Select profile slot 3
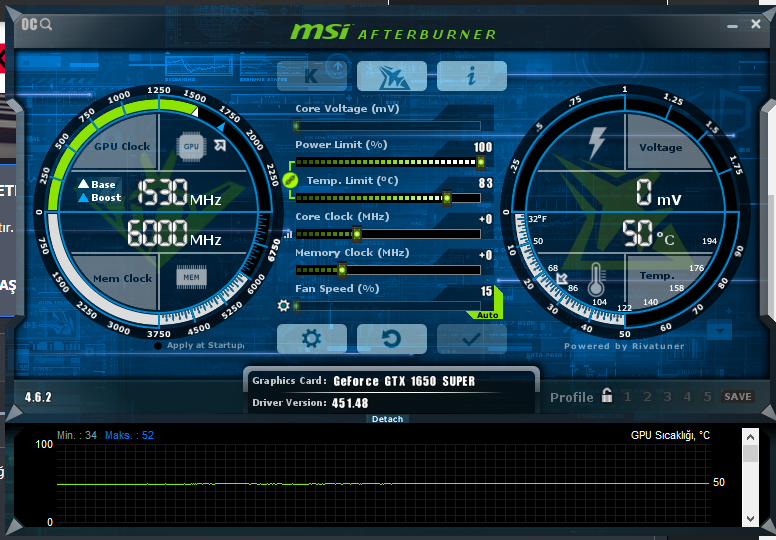Image resolution: width=776 pixels, height=540 pixels. [x=667, y=396]
